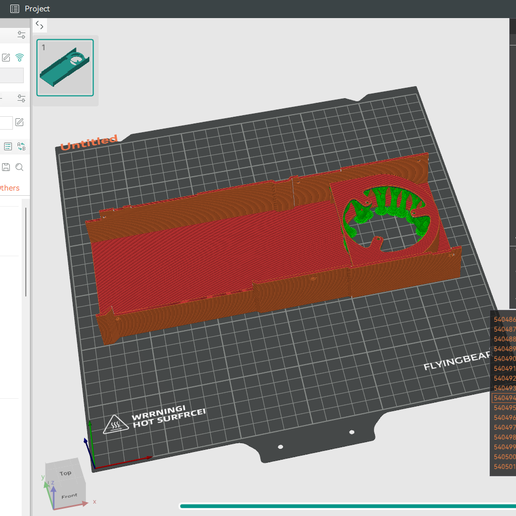The width and height of the screenshot is (516, 516).
Task: Select plate 1 thumbnail
Action: coord(65,68)
